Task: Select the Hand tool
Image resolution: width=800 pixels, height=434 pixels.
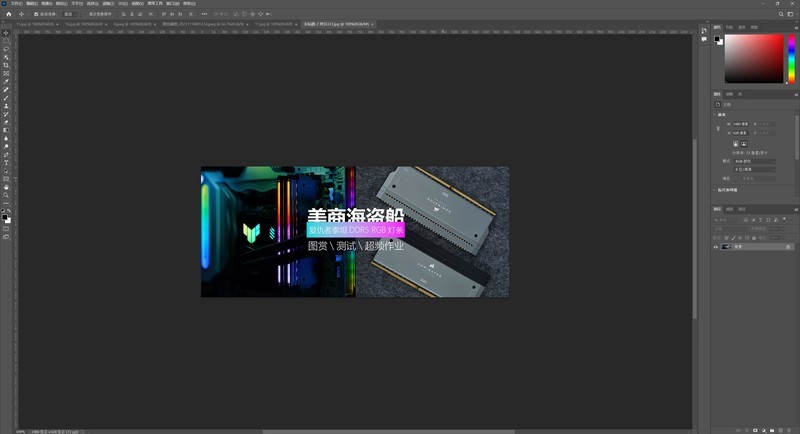Action: 6,187
